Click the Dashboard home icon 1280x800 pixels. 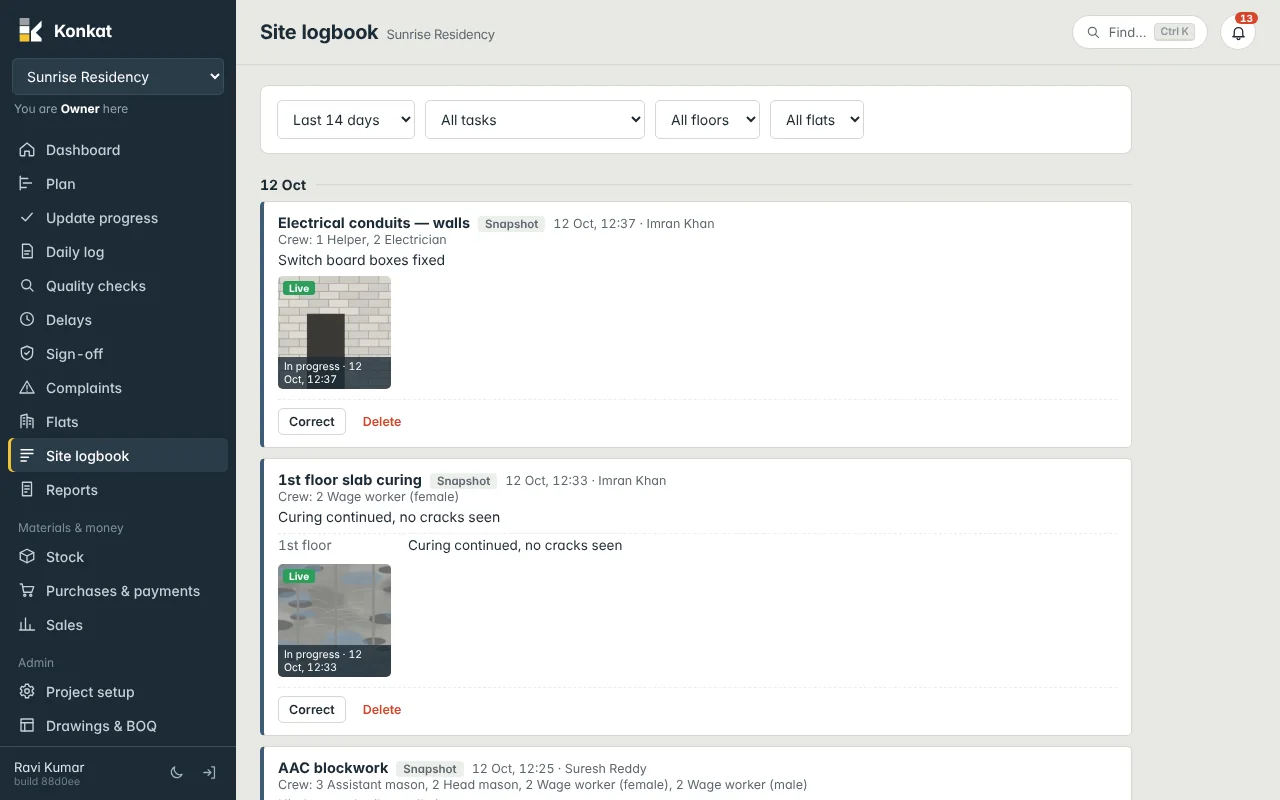(27, 150)
